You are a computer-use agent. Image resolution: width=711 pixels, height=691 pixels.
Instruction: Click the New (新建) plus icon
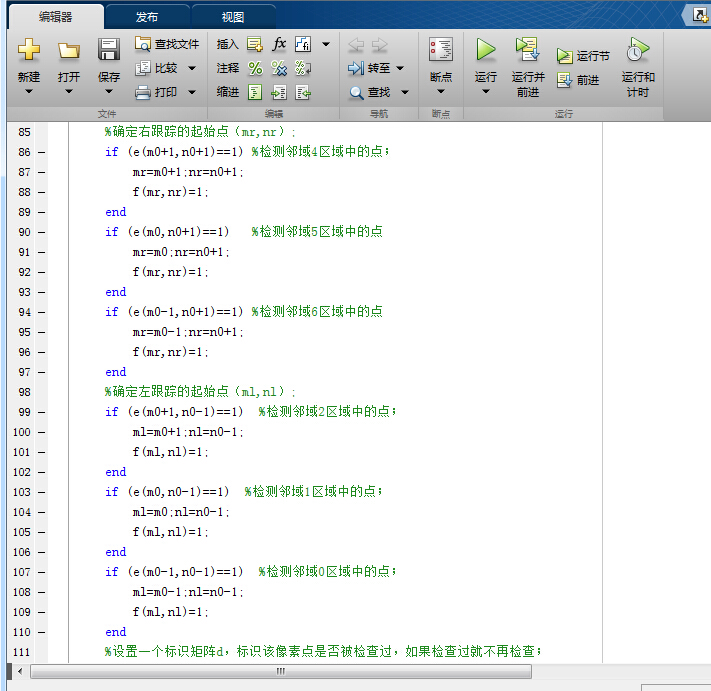29,49
